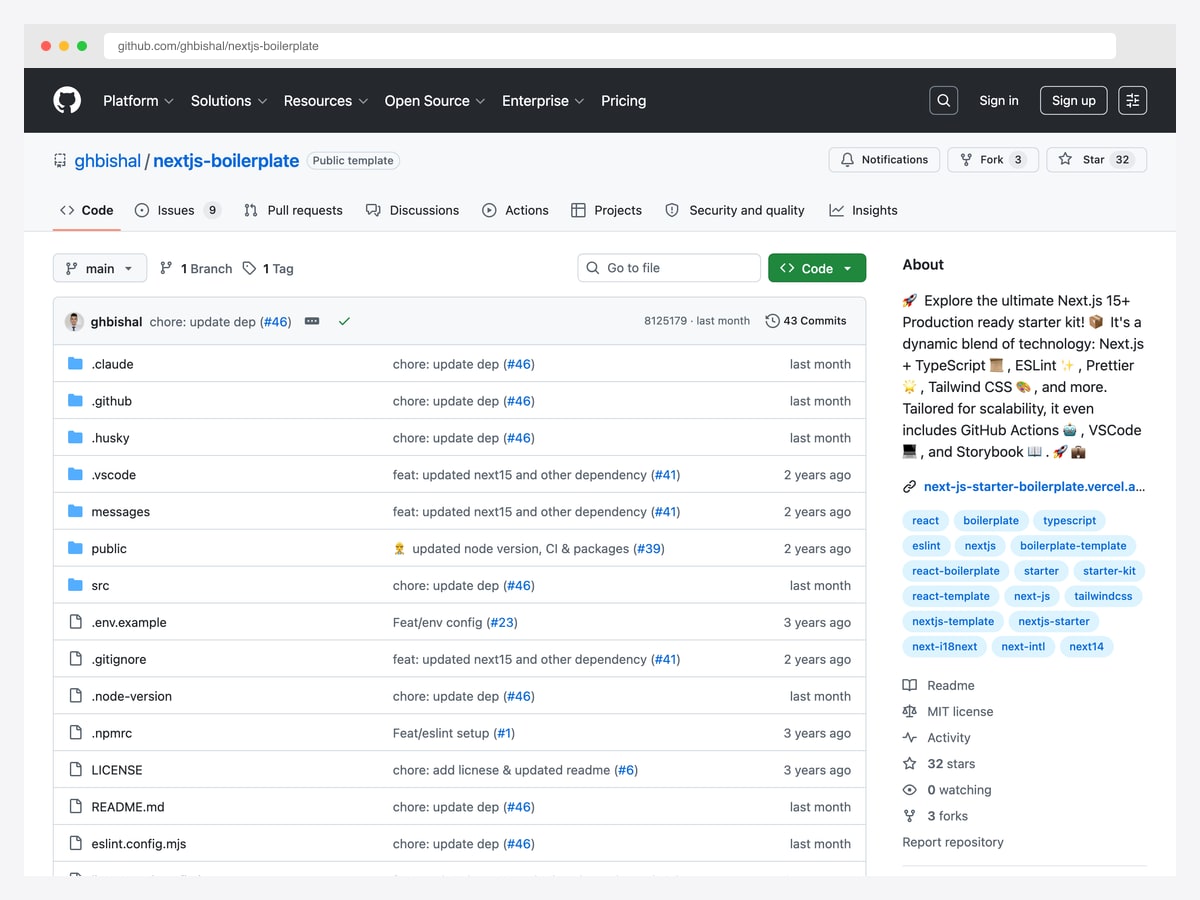
Task: Open the appearance settings sliders icon
Action: (1132, 100)
